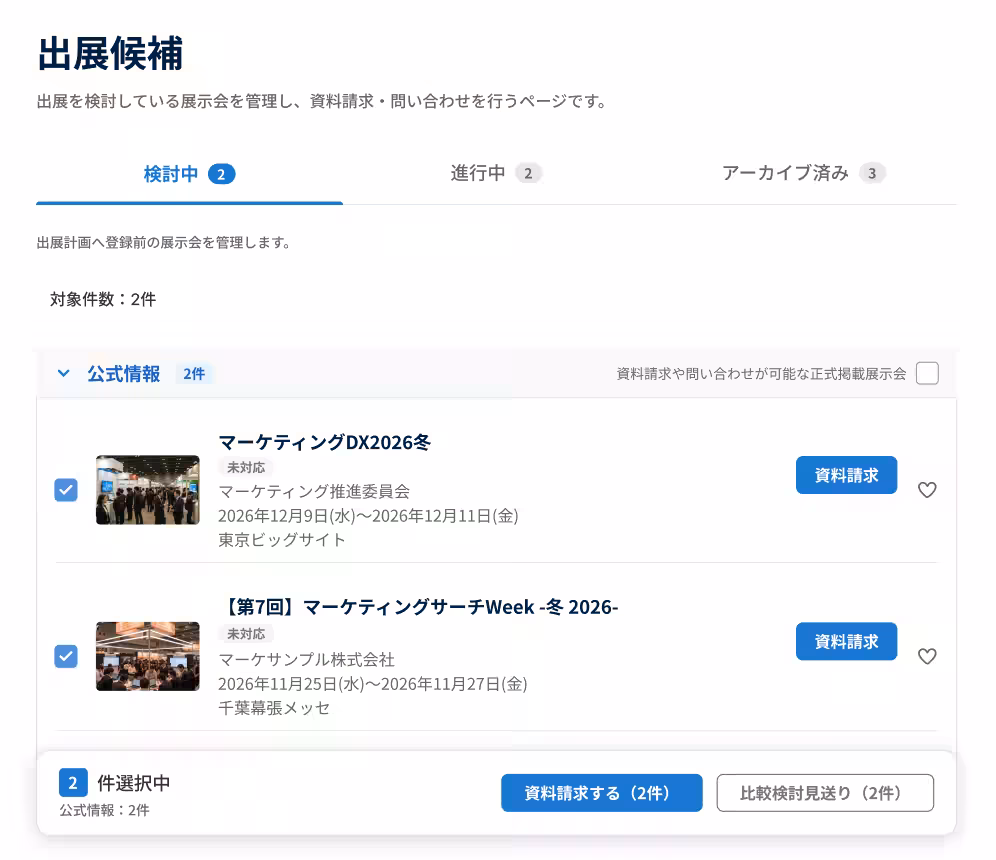Click date 2026年11月25日(水)～2026年11月27日(金)
Viewport: 996px width, 860px height.
[373, 684]
